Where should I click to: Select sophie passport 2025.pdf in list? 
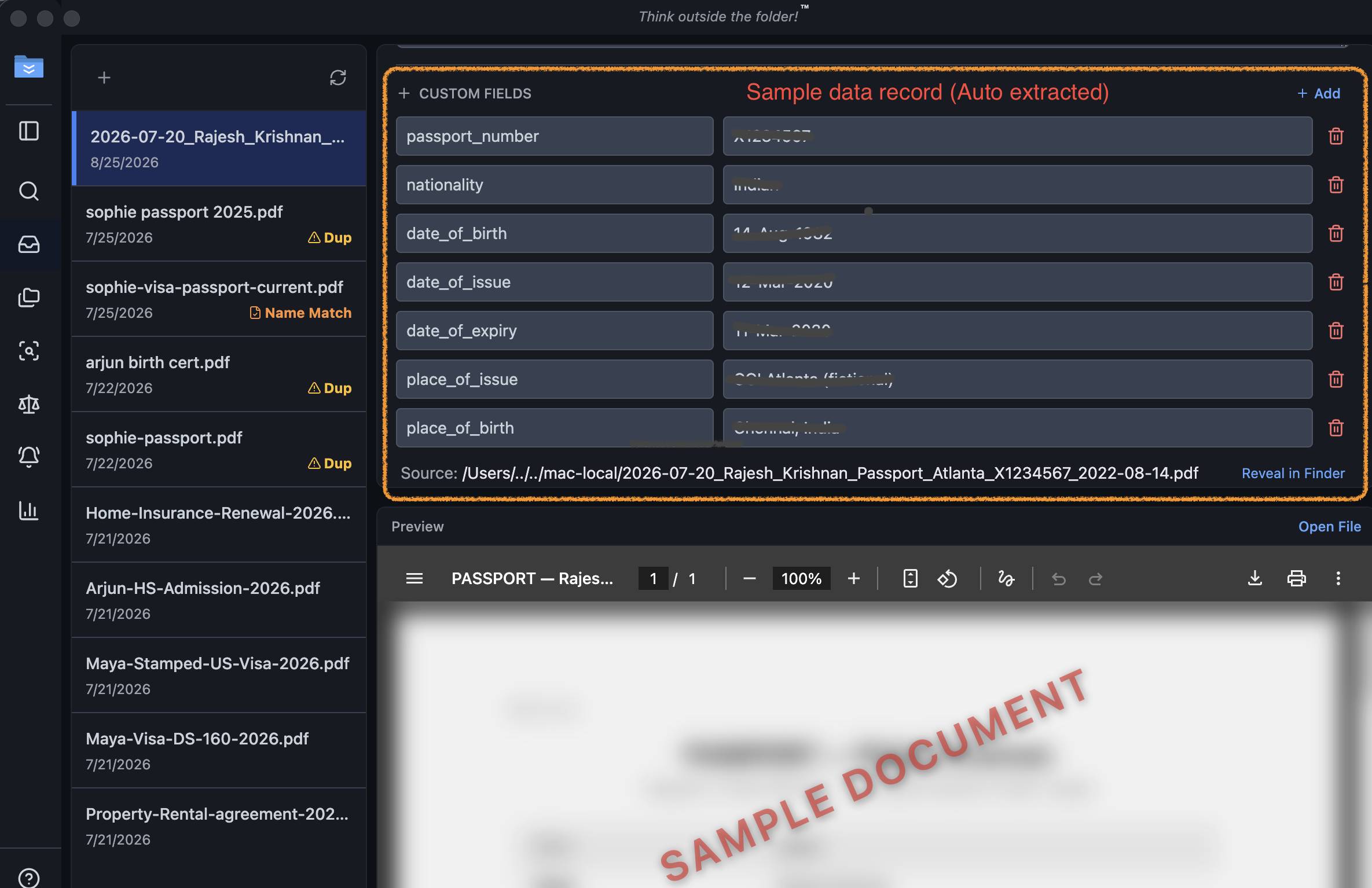pyautogui.click(x=219, y=224)
